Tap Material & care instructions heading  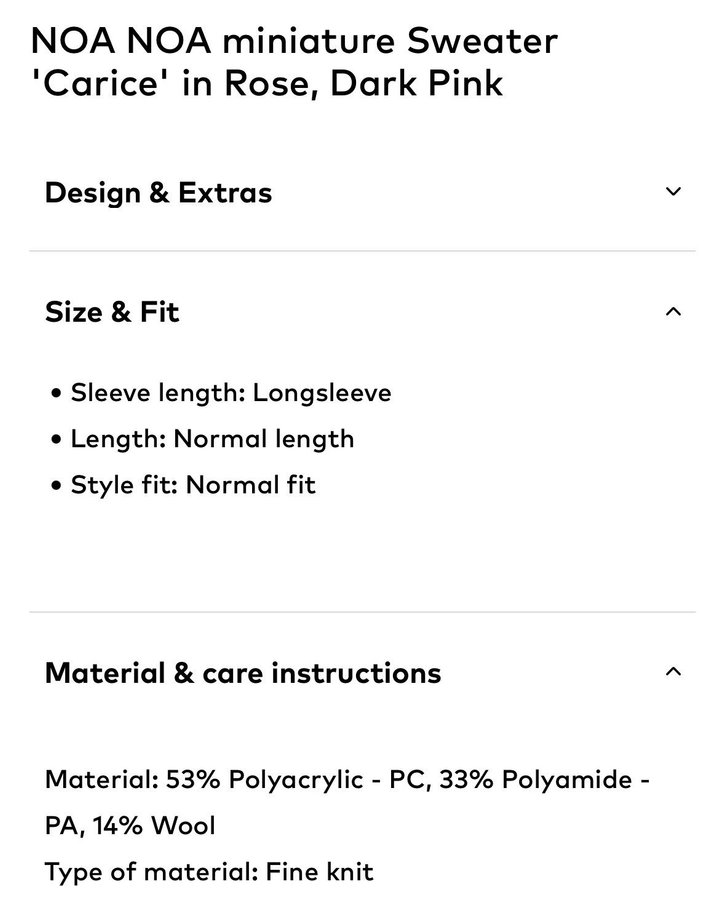243,672
